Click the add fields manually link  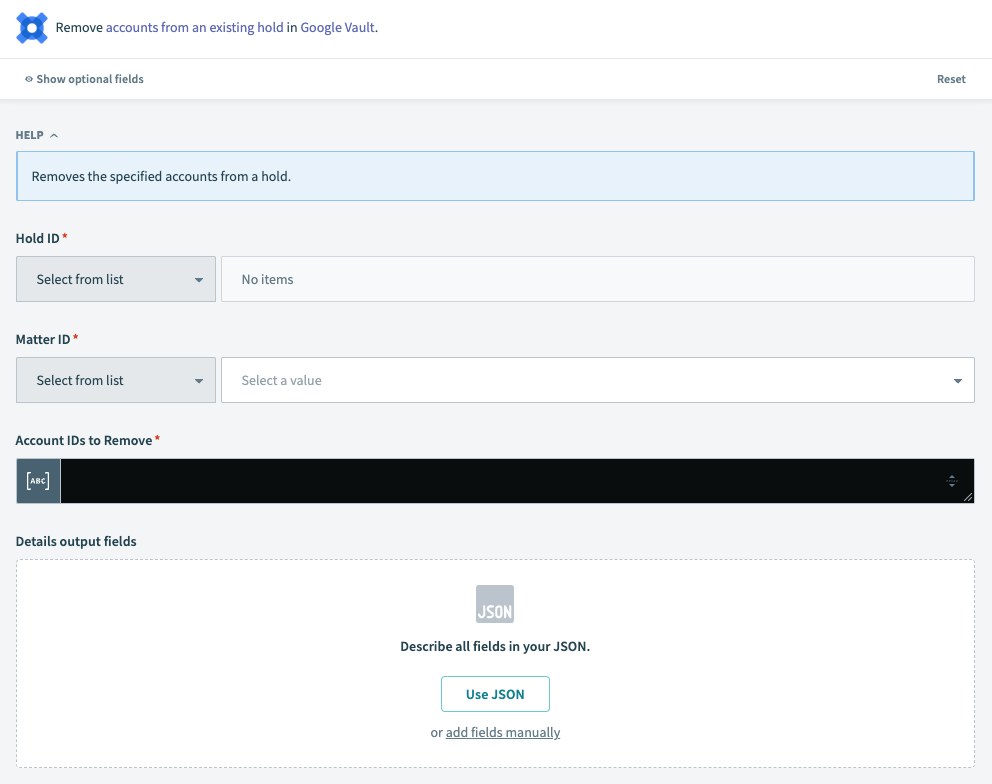tap(503, 732)
